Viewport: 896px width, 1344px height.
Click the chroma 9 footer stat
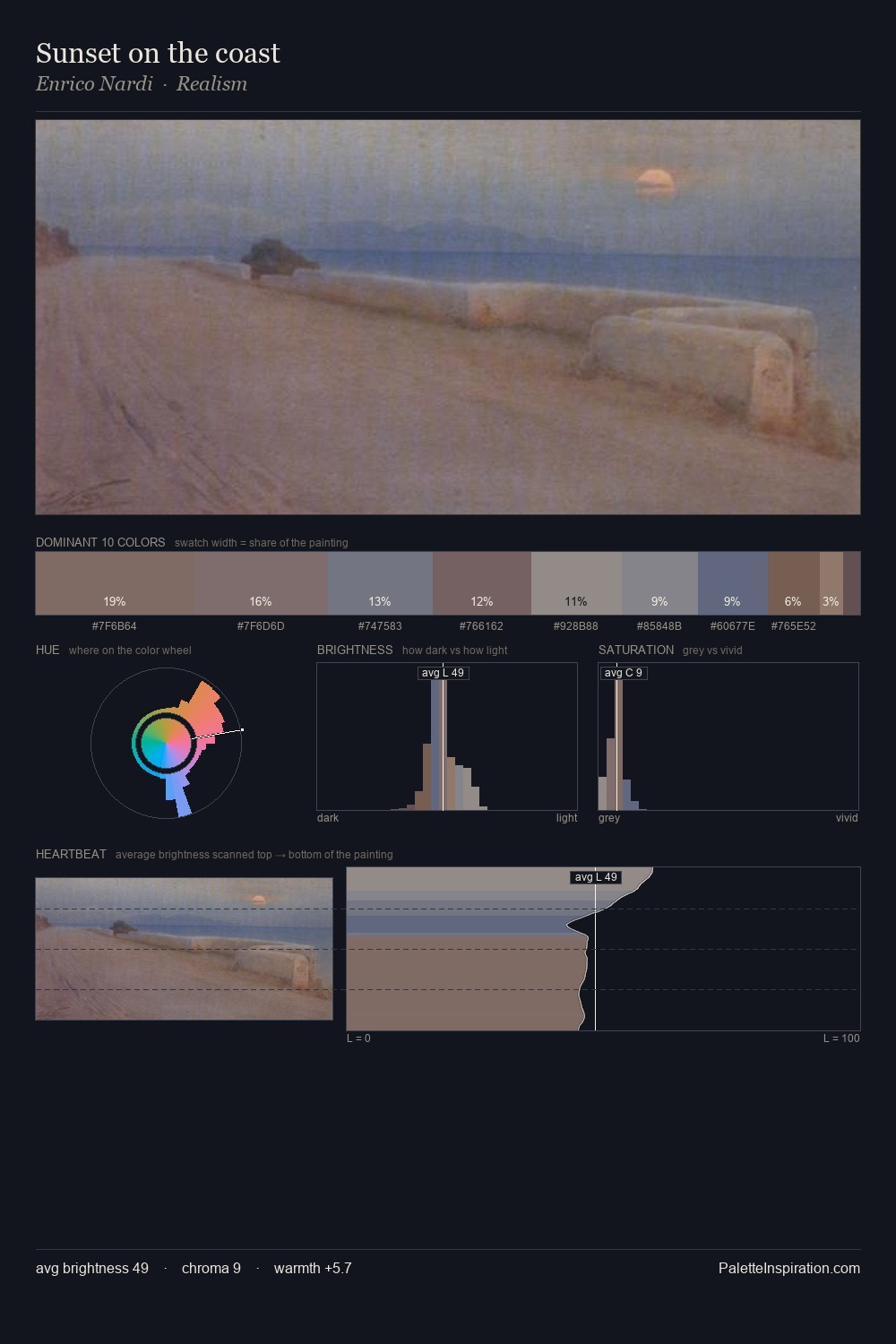[211, 1268]
